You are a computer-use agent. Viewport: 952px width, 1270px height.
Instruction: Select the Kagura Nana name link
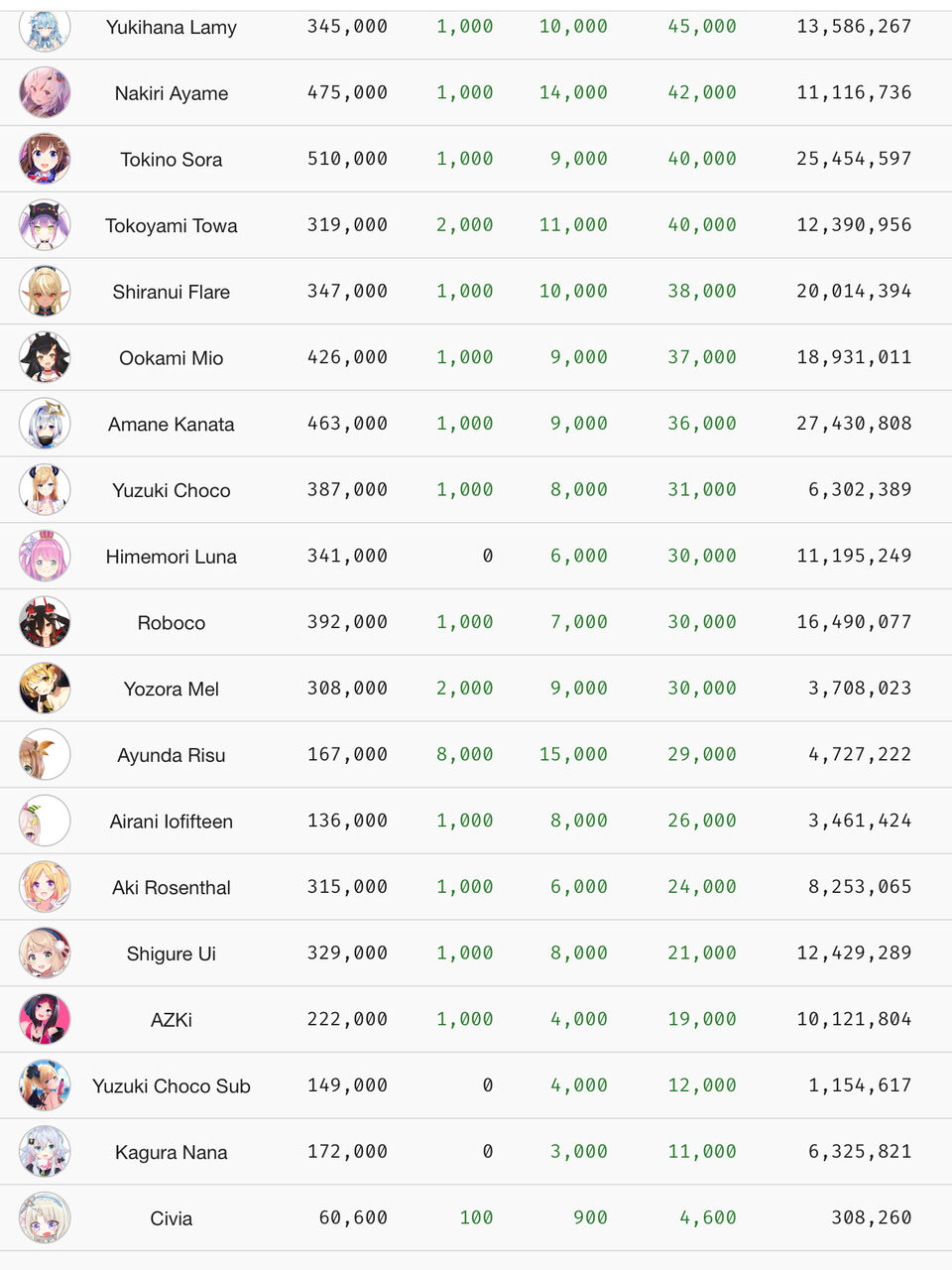[x=172, y=1152]
